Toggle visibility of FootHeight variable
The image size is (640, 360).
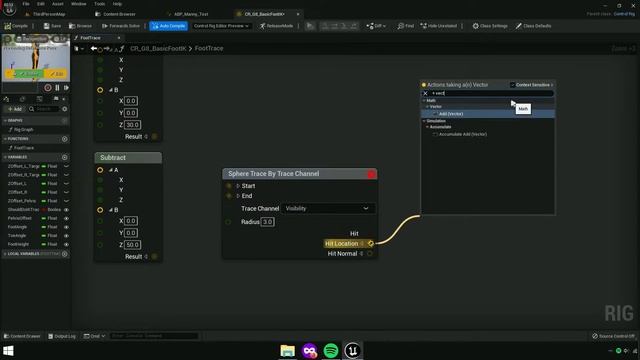tap(66, 244)
